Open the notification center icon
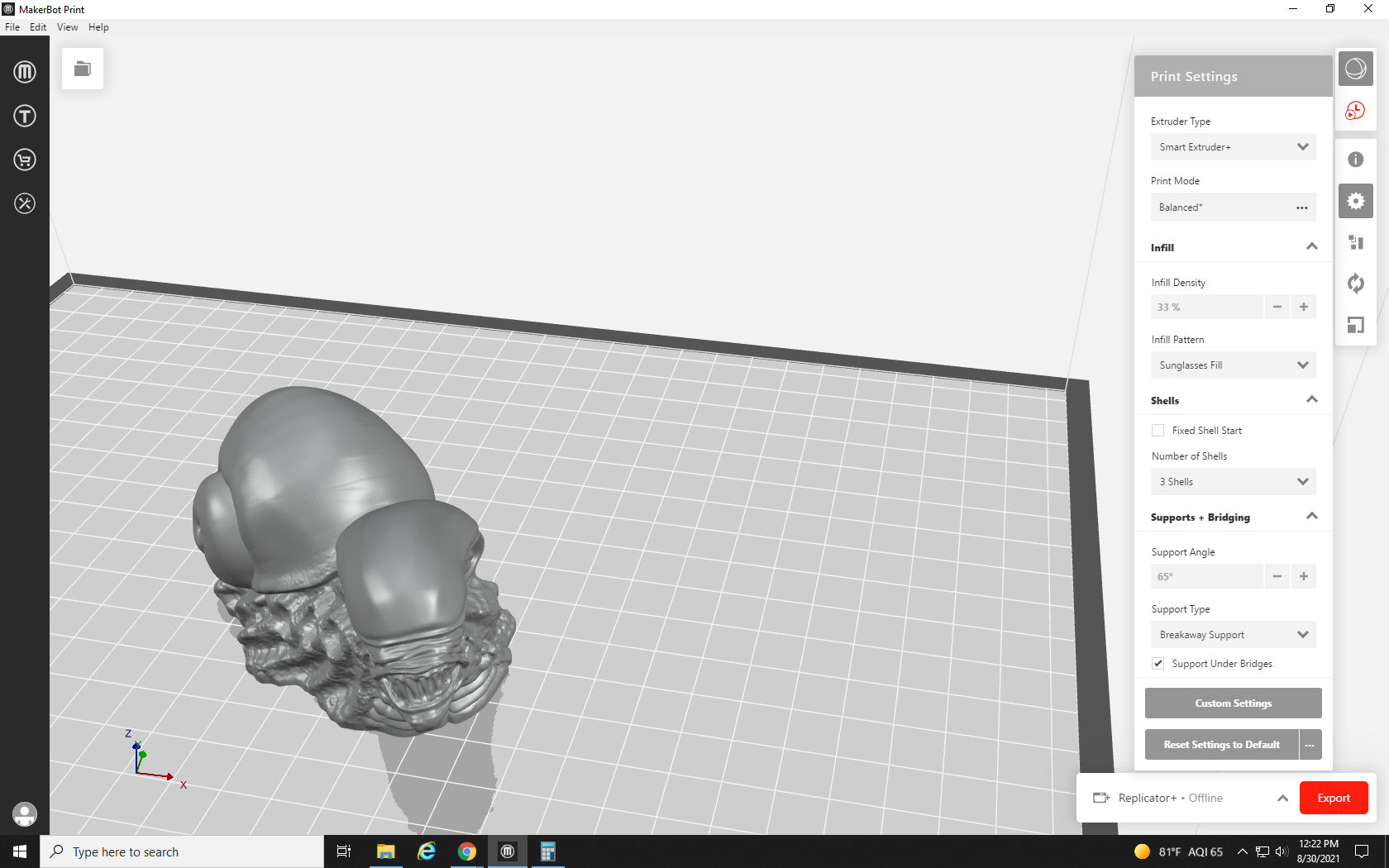Viewport: 1389px width, 868px height. click(1362, 851)
